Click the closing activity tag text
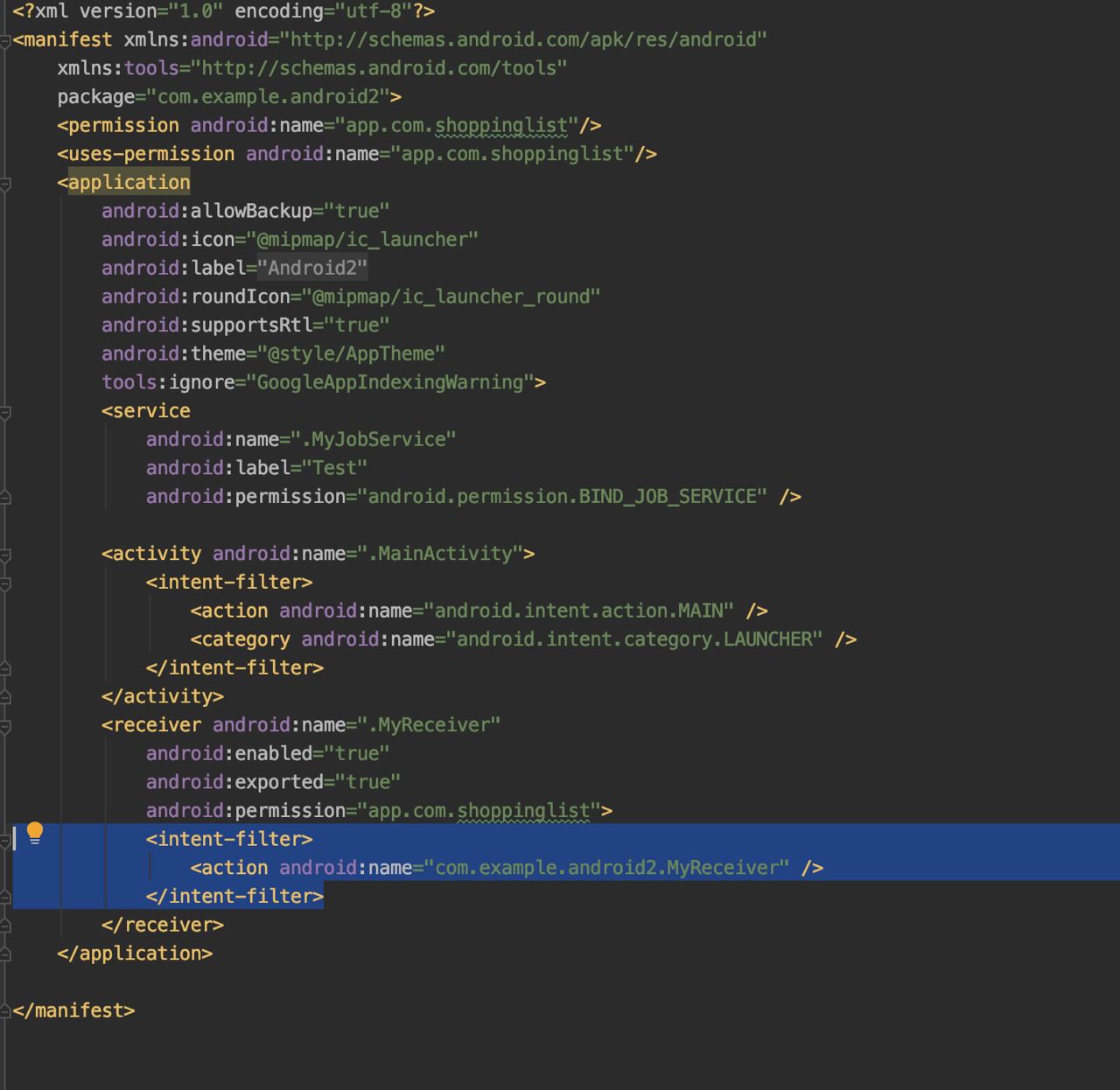This screenshot has width=1120, height=1090. pyautogui.click(x=163, y=696)
